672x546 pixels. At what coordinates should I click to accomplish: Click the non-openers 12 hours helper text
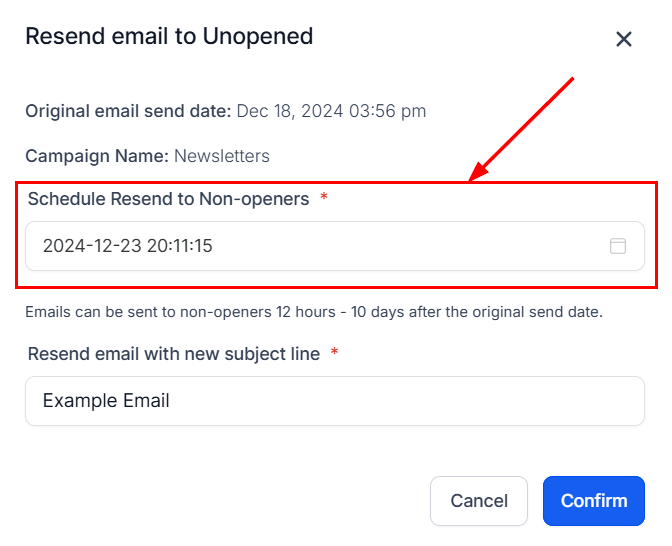pos(314,311)
